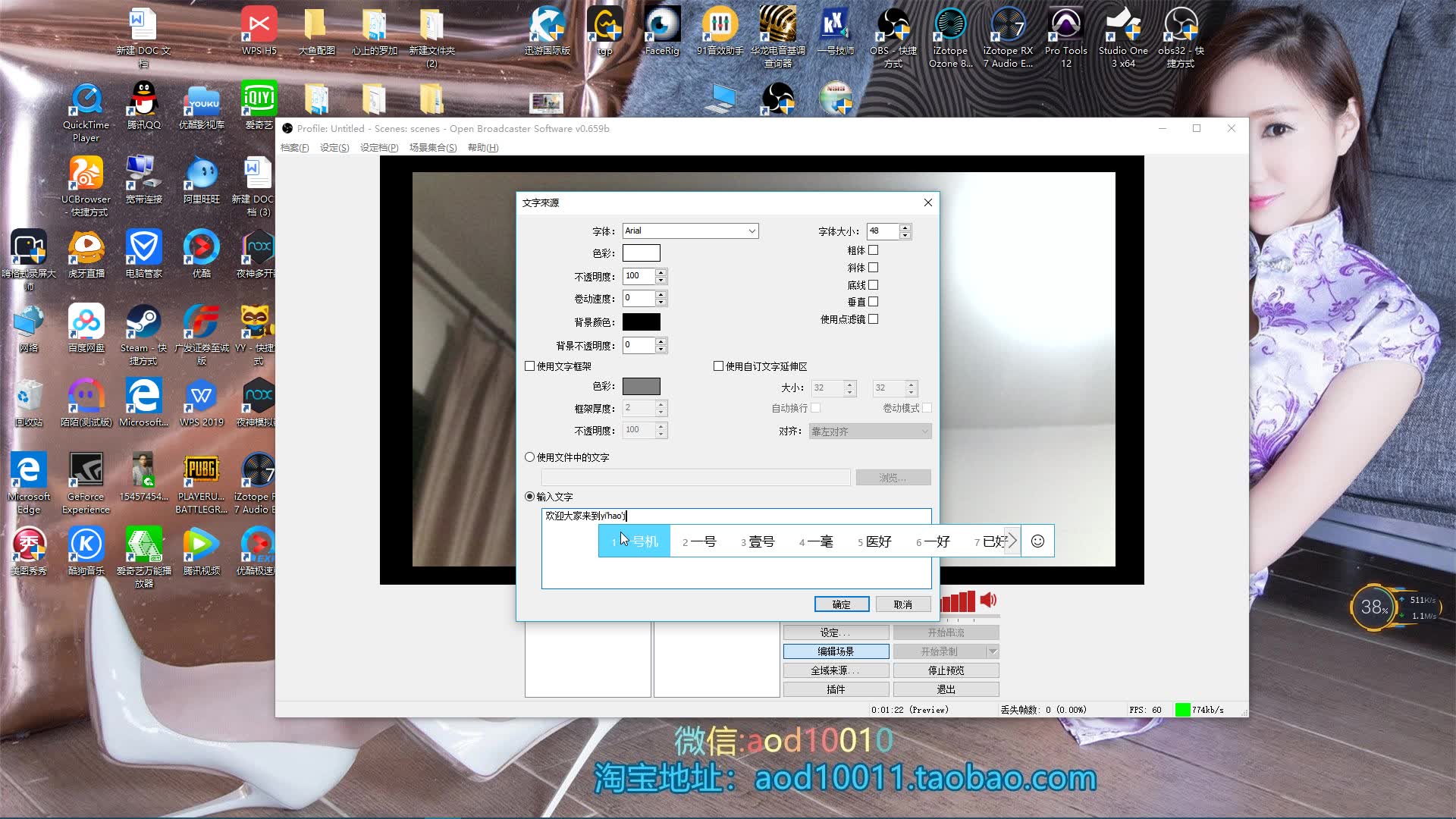Select 输入文字 radio button
This screenshot has width=1456, height=819.
(x=530, y=496)
